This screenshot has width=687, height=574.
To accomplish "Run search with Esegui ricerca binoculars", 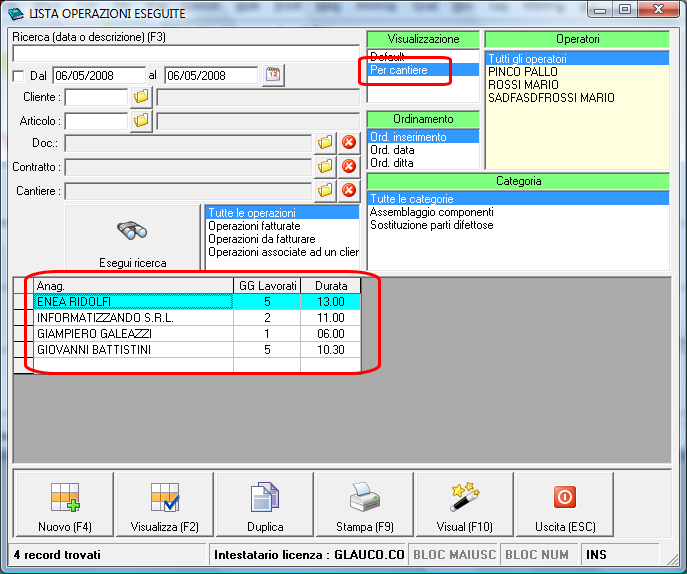I will tap(132, 238).
